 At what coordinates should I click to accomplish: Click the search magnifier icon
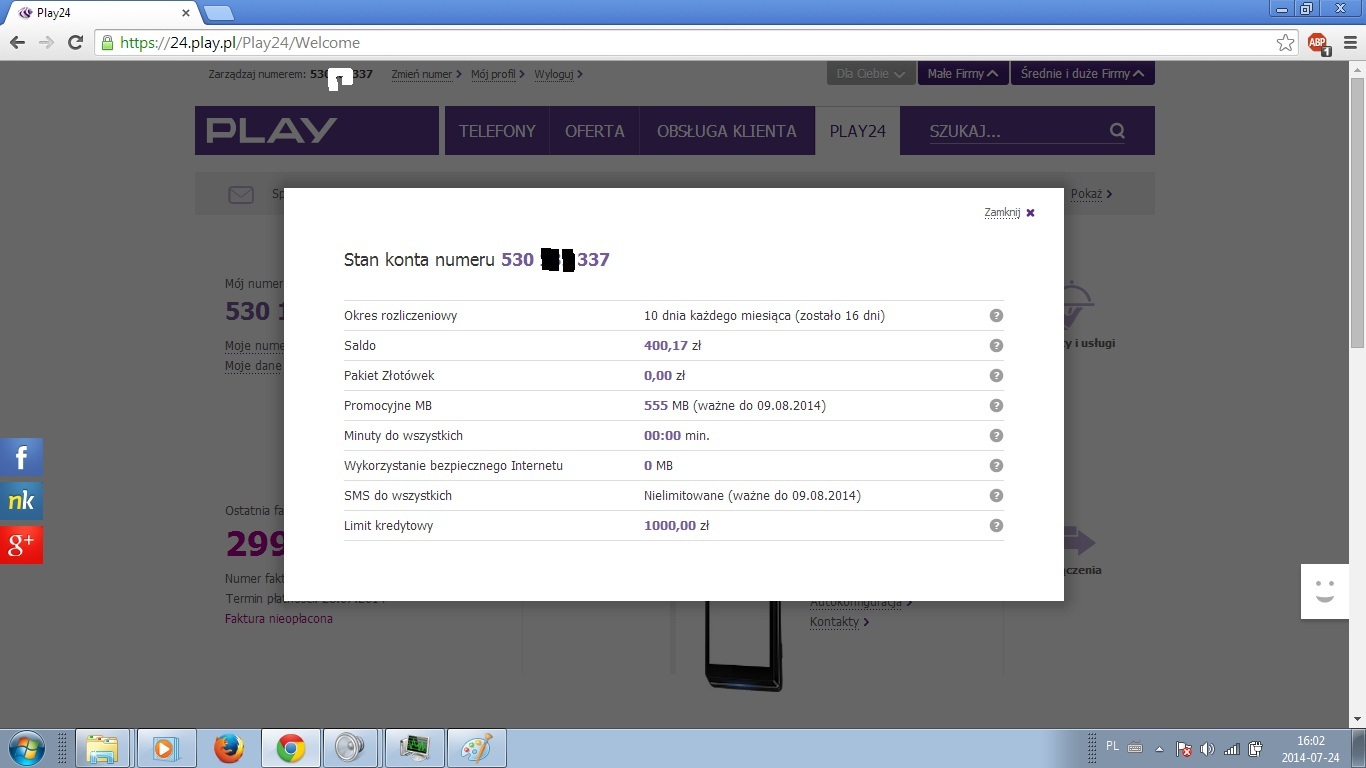pos(1117,131)
